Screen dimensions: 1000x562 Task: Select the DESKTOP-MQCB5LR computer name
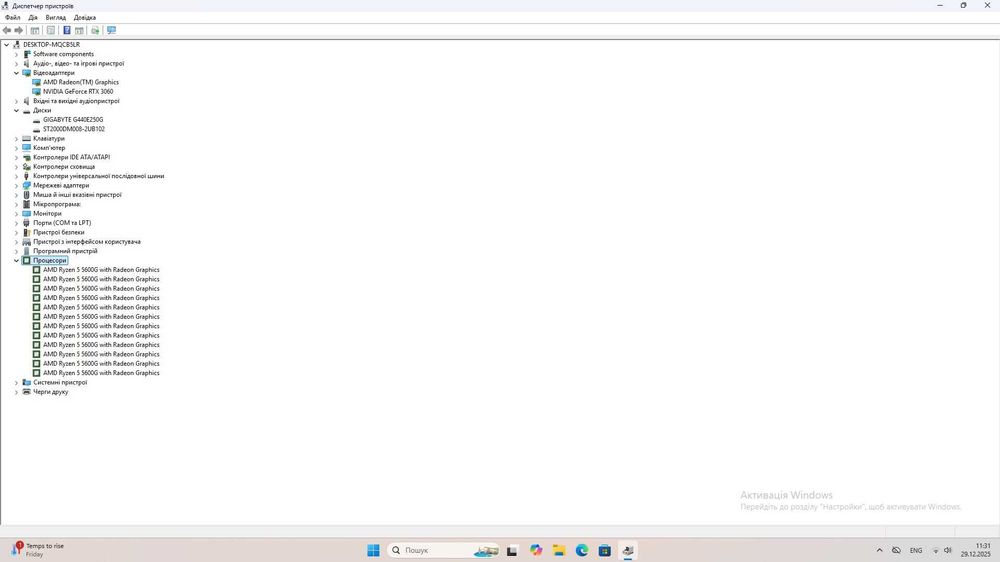[52, 45]
